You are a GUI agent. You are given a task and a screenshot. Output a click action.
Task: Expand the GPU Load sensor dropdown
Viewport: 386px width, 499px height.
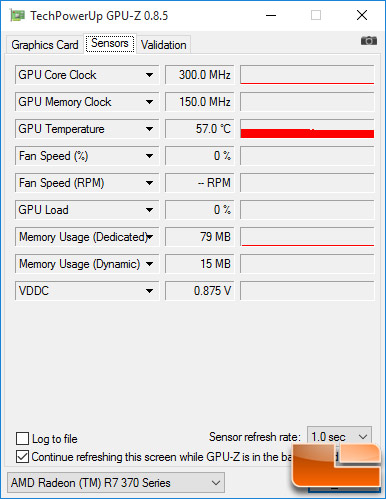coord(149,210)
